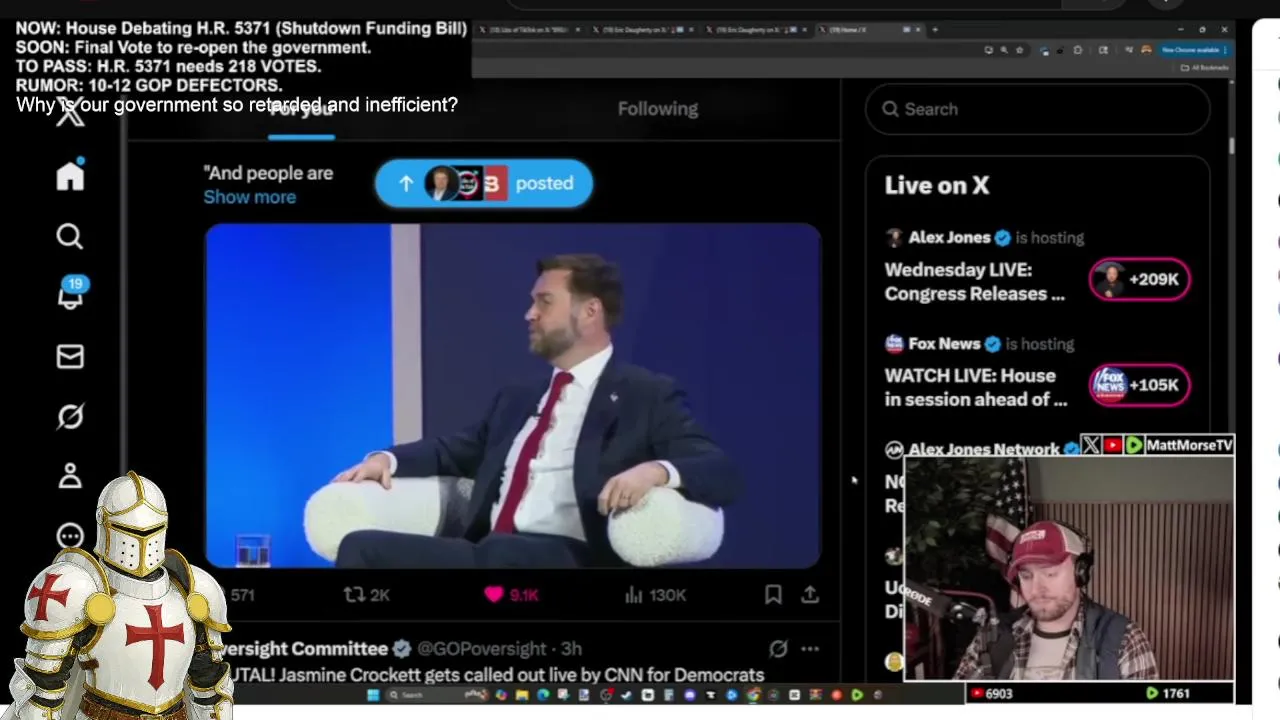Open the Explore magnifier icon in sidebar
1280x720 pixels.
tap(70, 236)
